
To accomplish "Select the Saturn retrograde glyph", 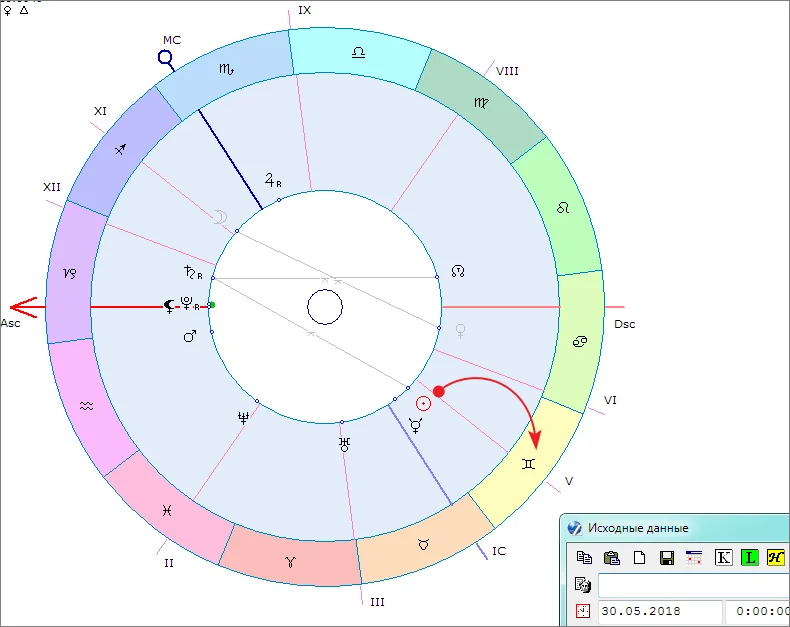I will point(192,272).
